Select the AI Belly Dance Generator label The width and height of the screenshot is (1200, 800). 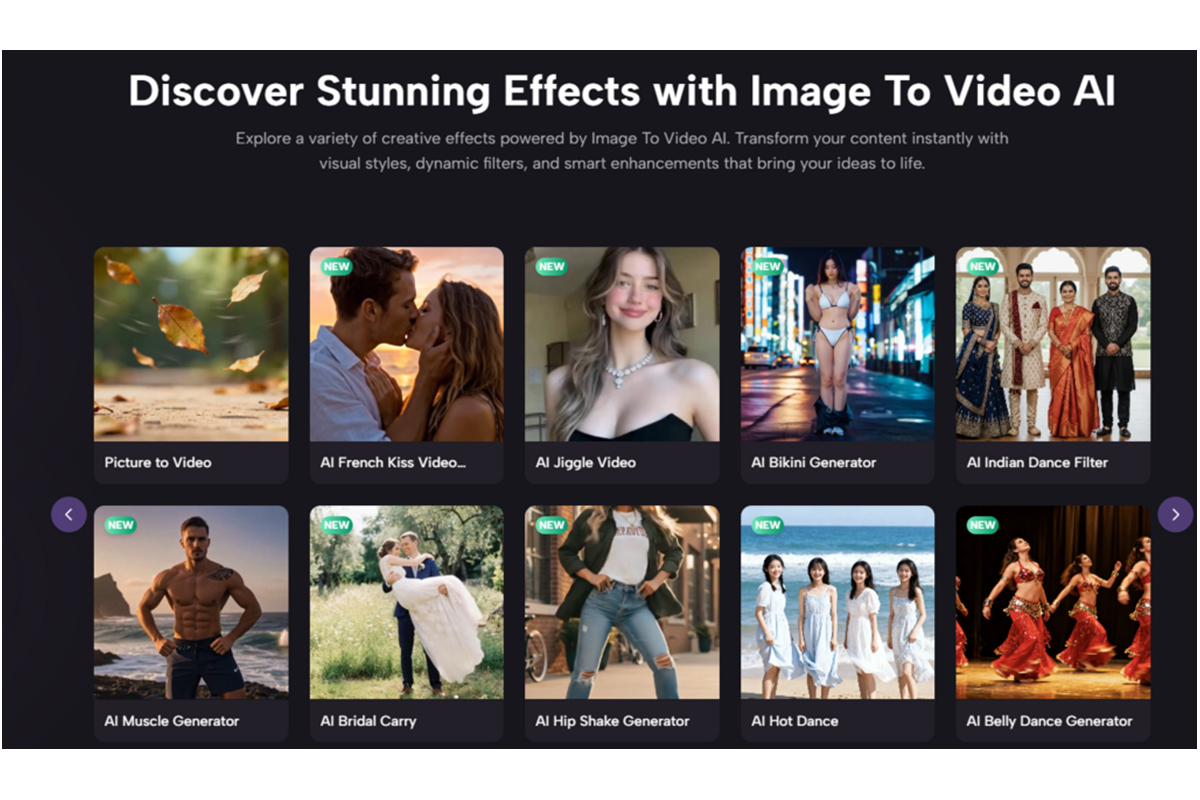click(1049, 721)
